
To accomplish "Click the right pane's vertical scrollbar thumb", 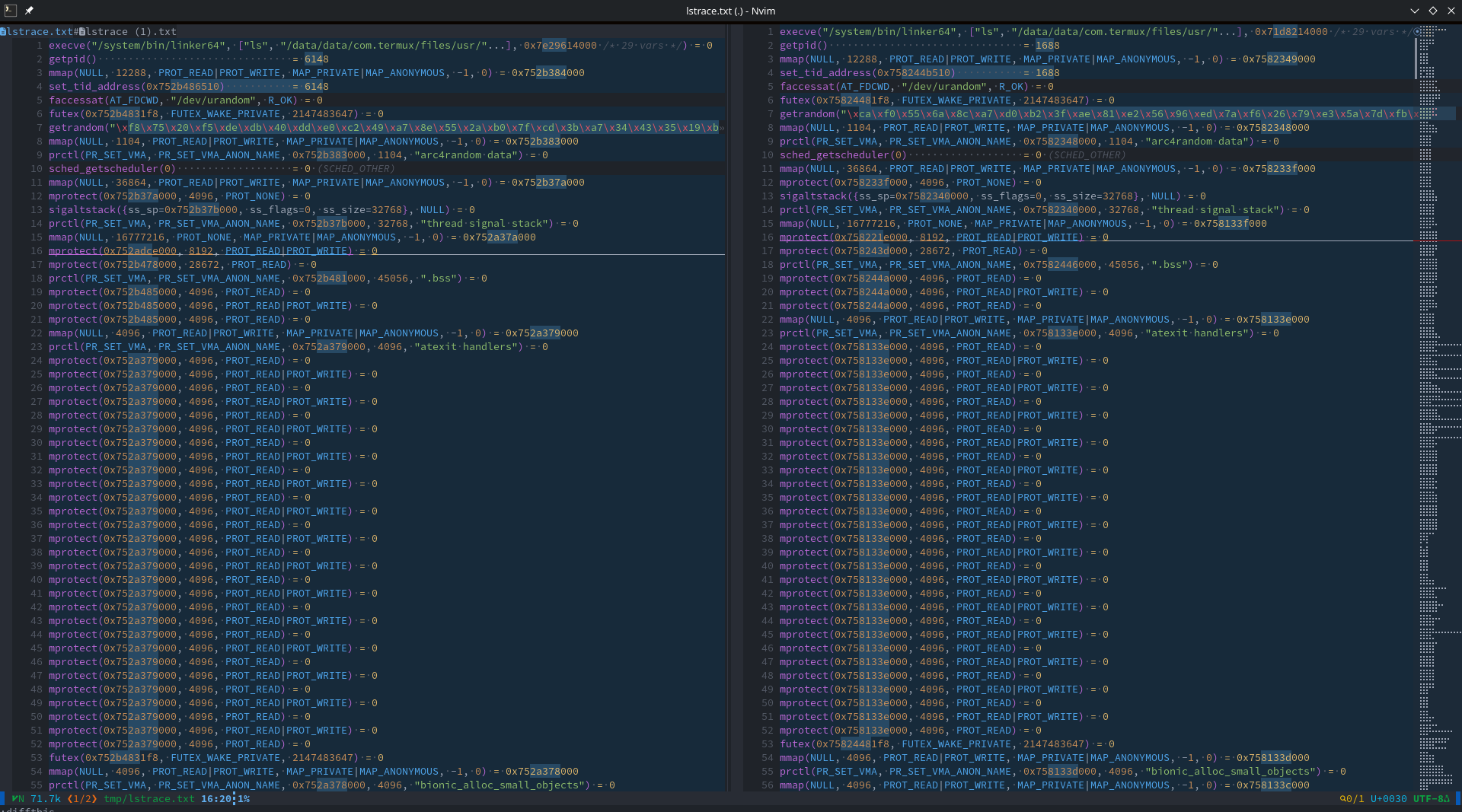I will (1416, 57).
